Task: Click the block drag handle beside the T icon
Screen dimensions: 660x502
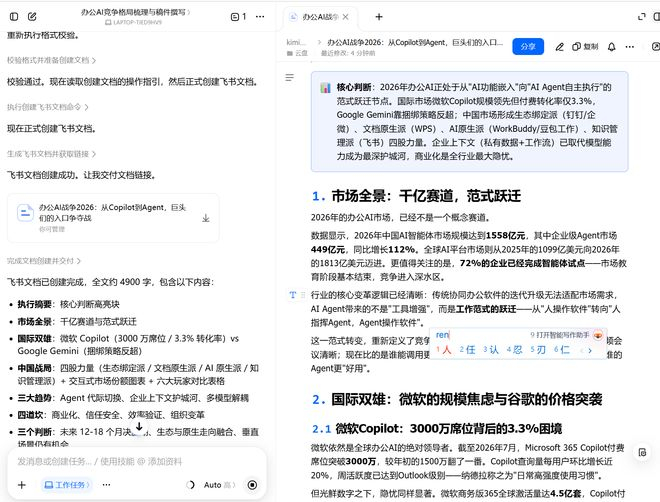Action: (x=303, y=295)
